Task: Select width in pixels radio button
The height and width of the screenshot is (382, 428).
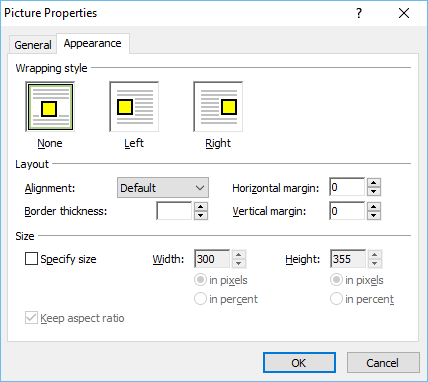Action: pyautogui.click(x=200, y=280)
